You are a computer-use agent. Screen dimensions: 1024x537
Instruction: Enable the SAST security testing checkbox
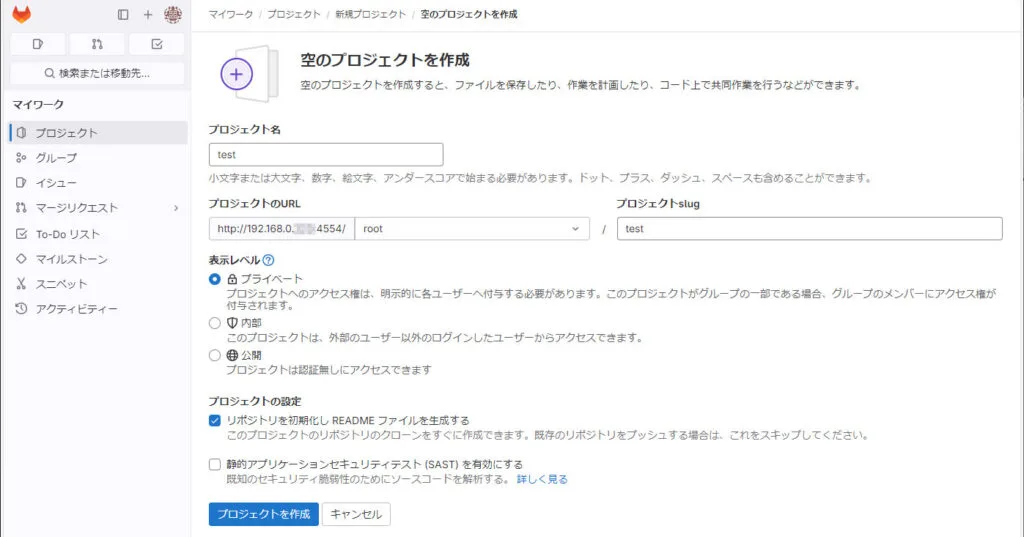tap(214, 464)
